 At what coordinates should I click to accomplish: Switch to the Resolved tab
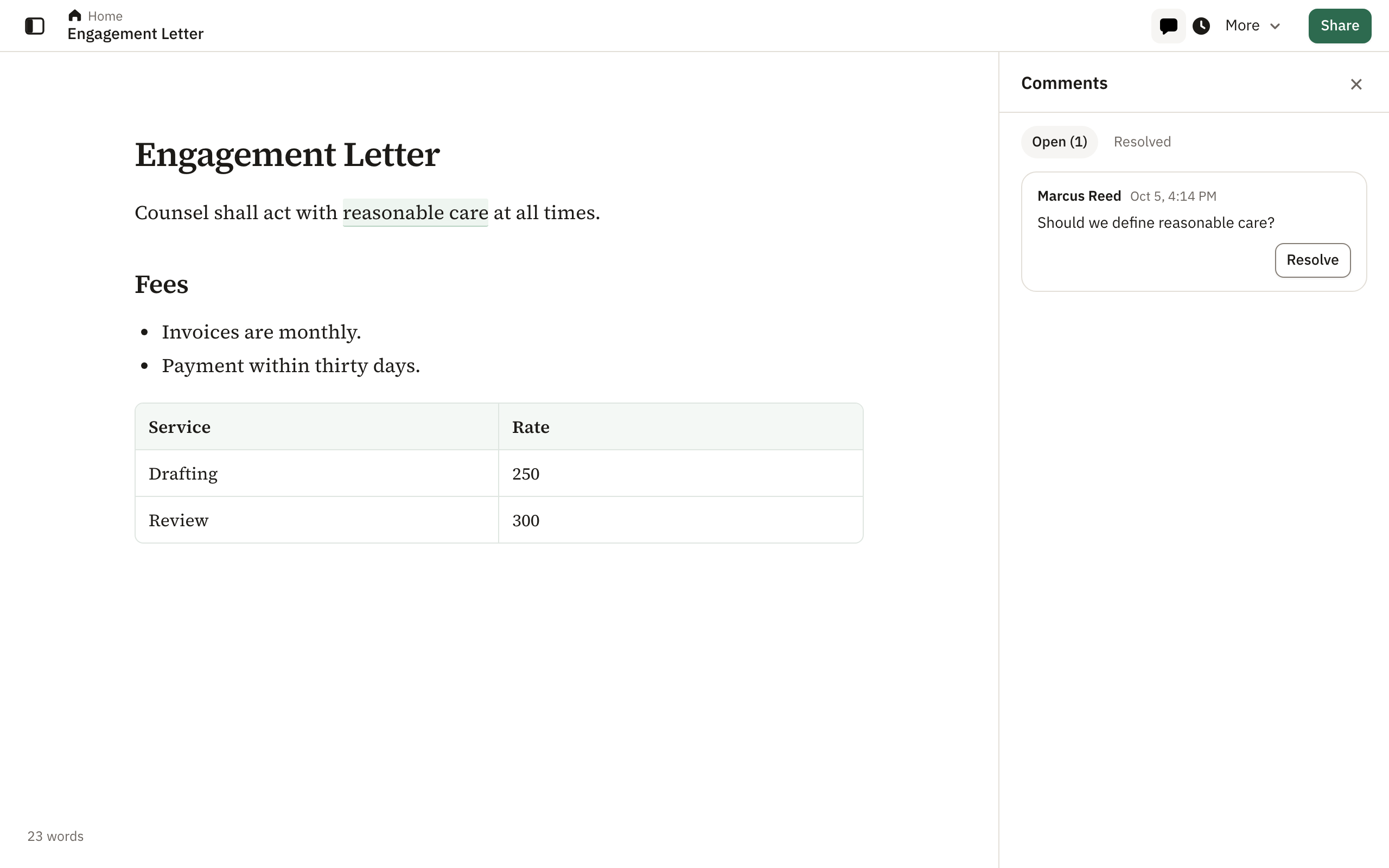coord(1142,142)
